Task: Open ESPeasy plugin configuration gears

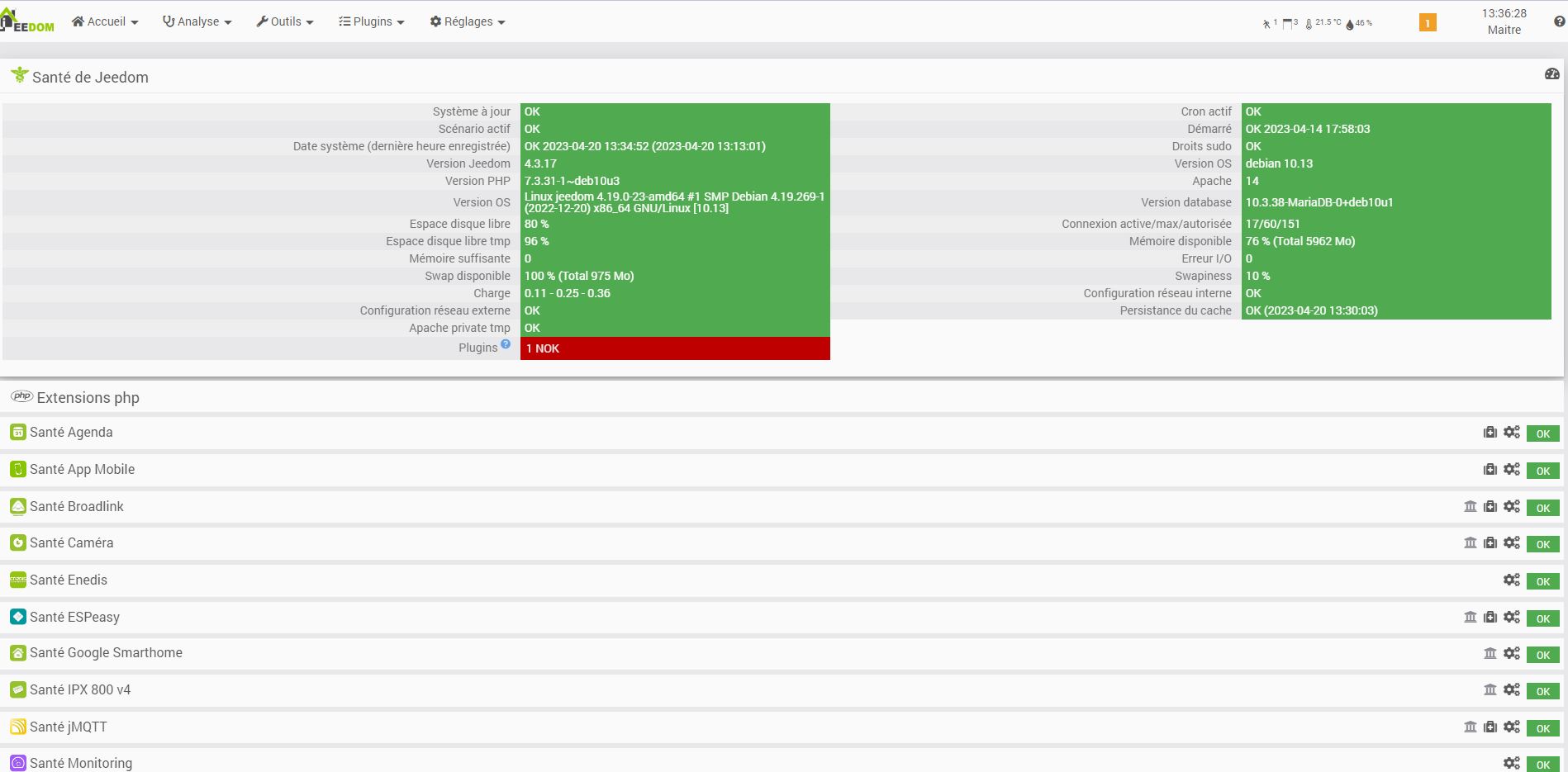Action: click(1512, 617)
